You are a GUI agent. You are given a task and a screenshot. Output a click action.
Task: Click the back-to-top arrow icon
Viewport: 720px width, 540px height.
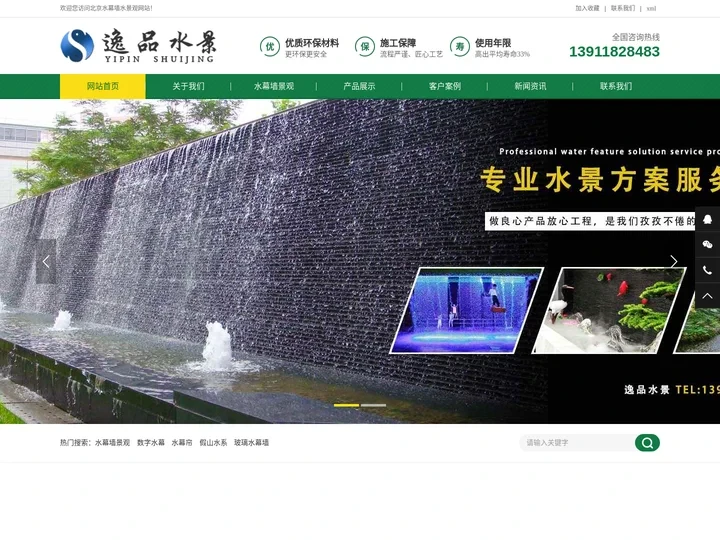pyautogui.click(x=707, y=296)
